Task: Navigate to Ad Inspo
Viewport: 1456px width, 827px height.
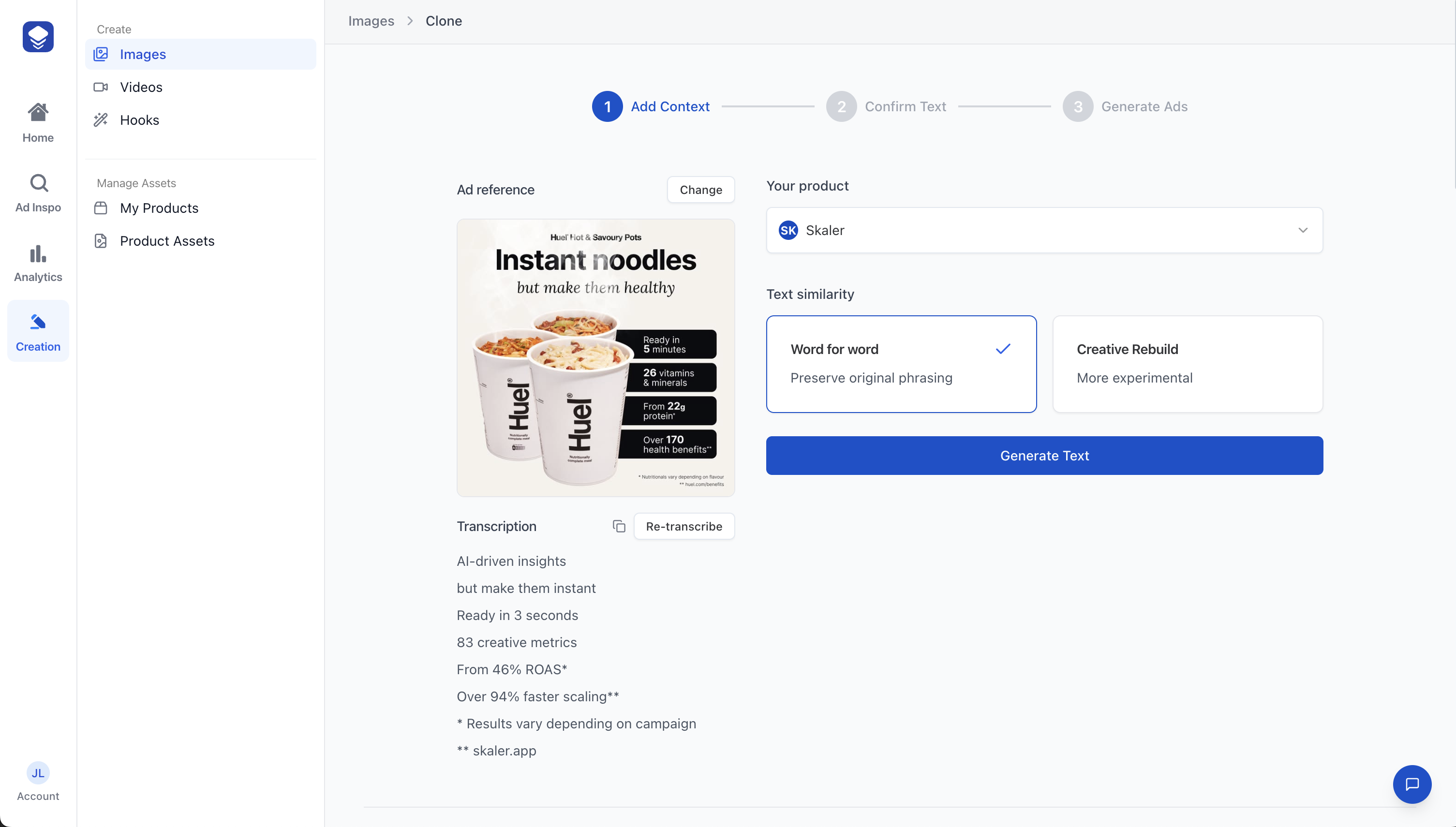Action: (38, 192)
